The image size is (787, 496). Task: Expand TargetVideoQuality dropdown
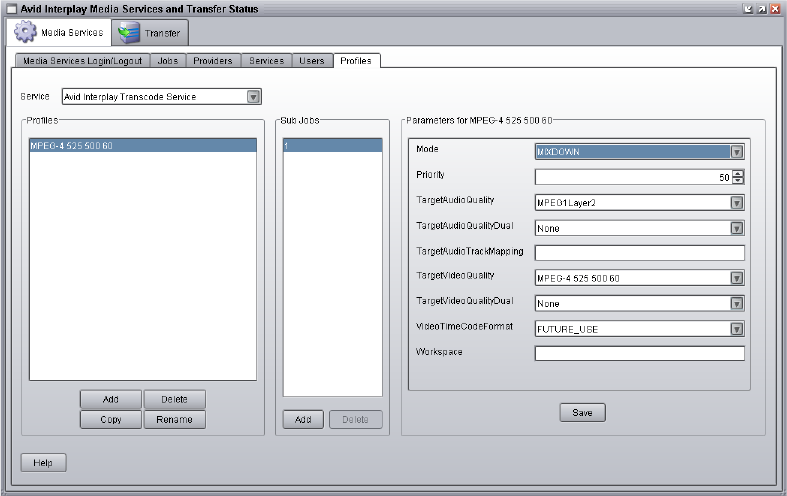[x=736, y=278]
